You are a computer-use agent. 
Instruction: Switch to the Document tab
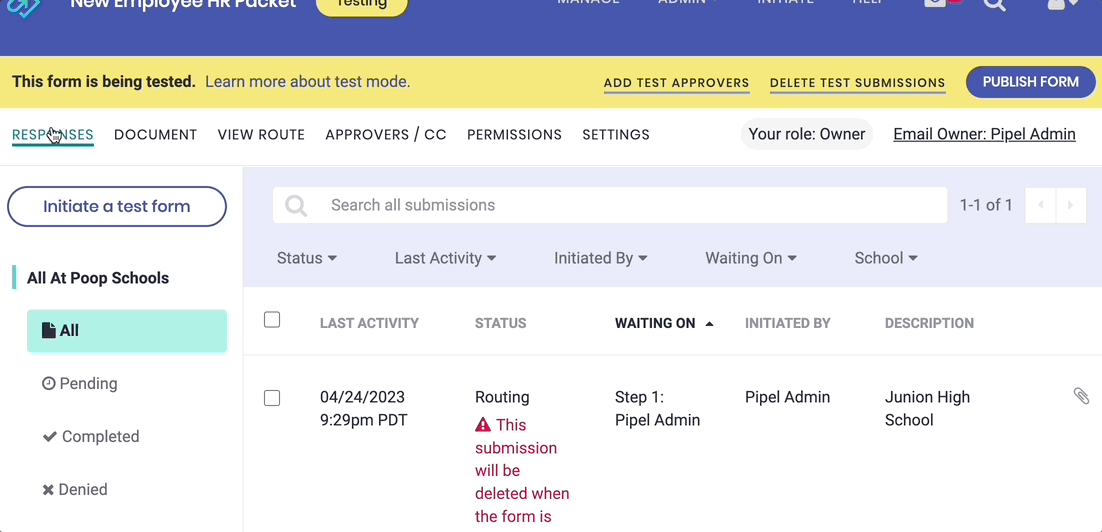tap(155, 135)
